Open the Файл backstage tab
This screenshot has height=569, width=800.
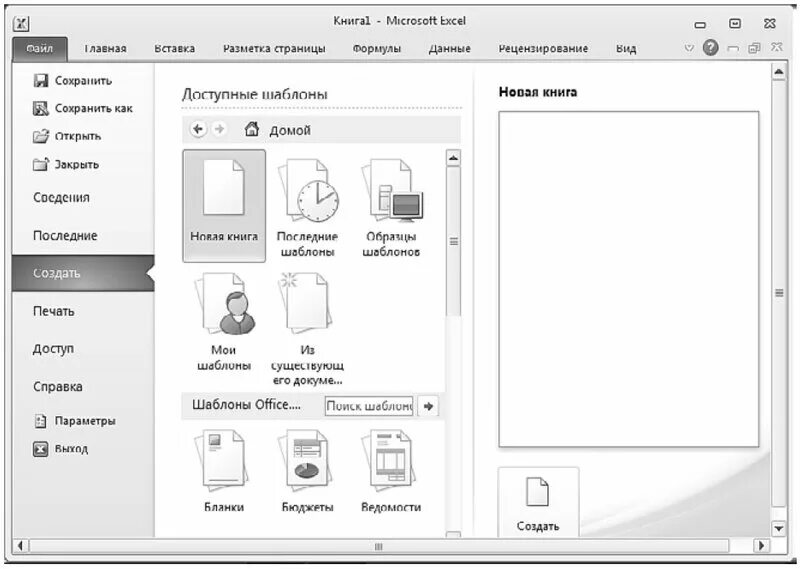pyautogui.click(x=40, y=49)
